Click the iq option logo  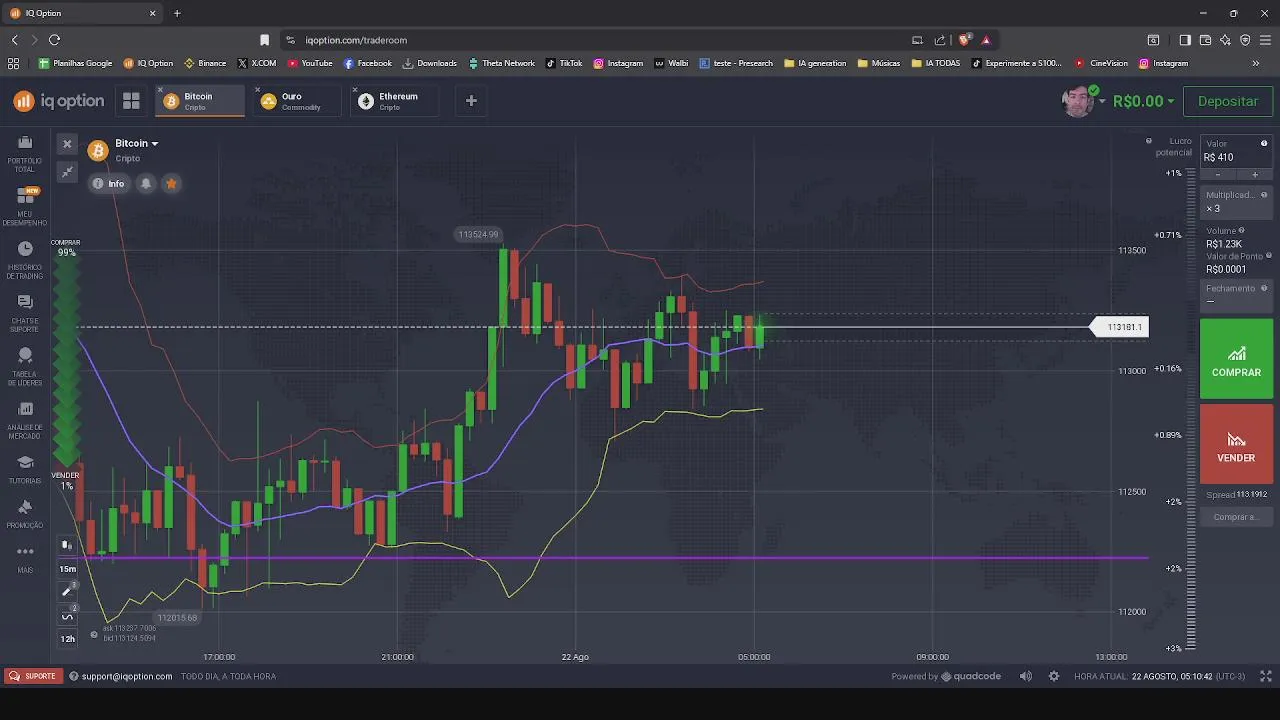pos(59,101)
